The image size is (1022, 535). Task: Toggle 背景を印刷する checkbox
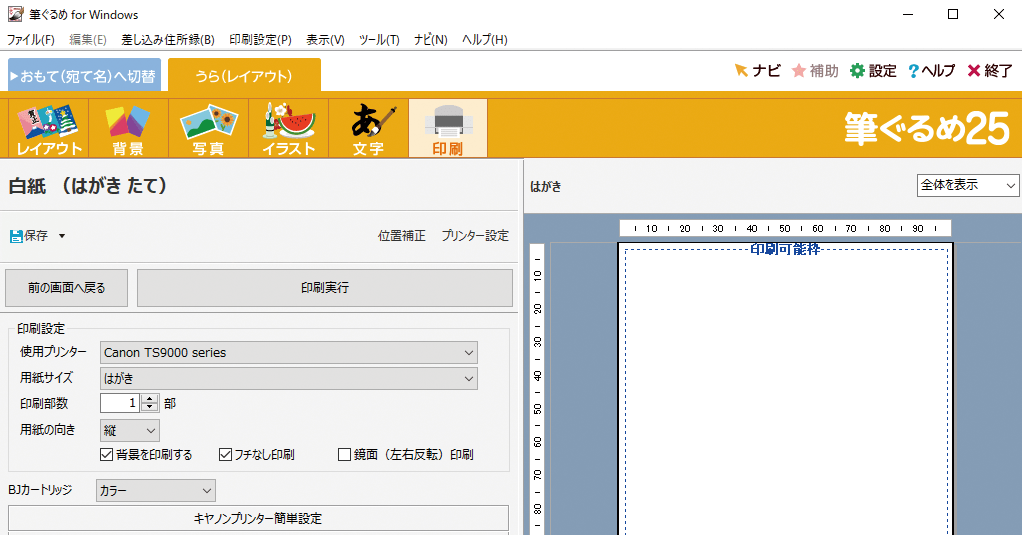tap(107, 455)
